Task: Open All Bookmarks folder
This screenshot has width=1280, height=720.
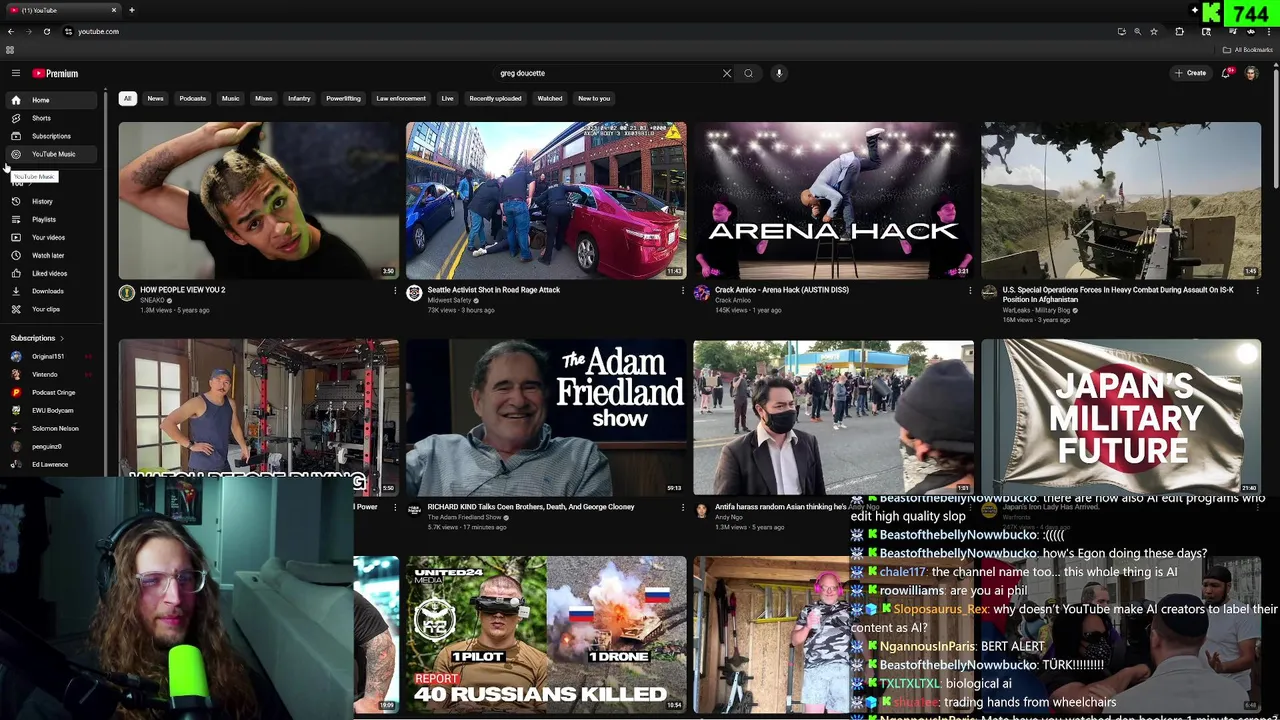Action: 1248,49
